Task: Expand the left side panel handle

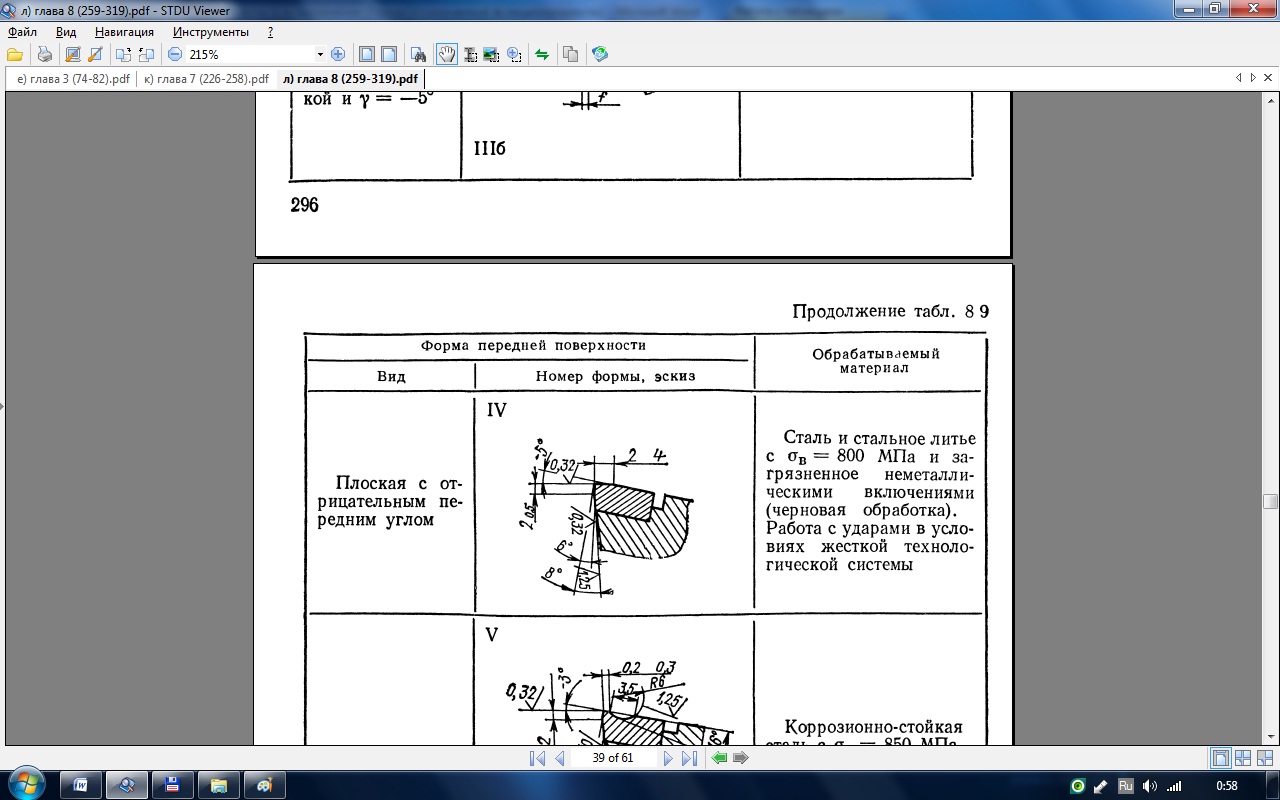Action: 2,407
